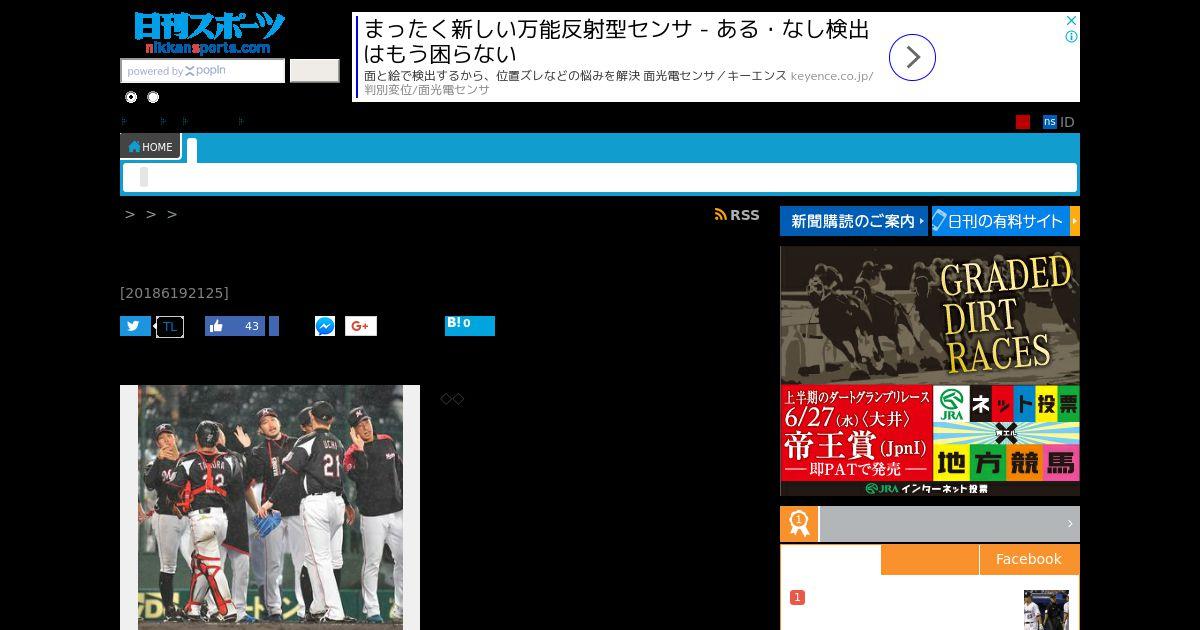Open the ranking item number 1
This screenshot has height=630, width=1200.
pyautogui.click(x=797, y=597)
